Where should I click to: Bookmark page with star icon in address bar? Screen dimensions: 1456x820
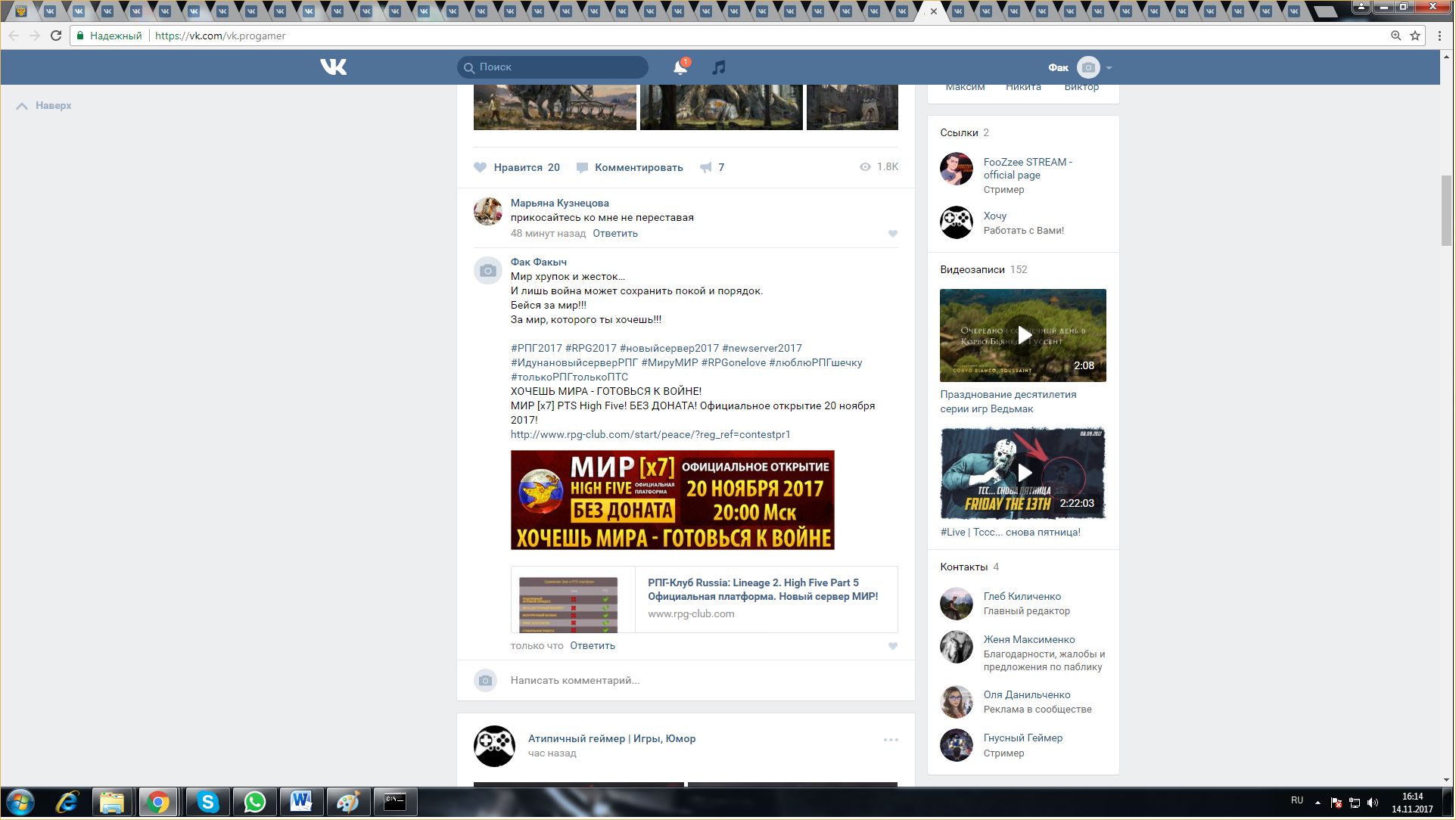(x=1414, y=36)
